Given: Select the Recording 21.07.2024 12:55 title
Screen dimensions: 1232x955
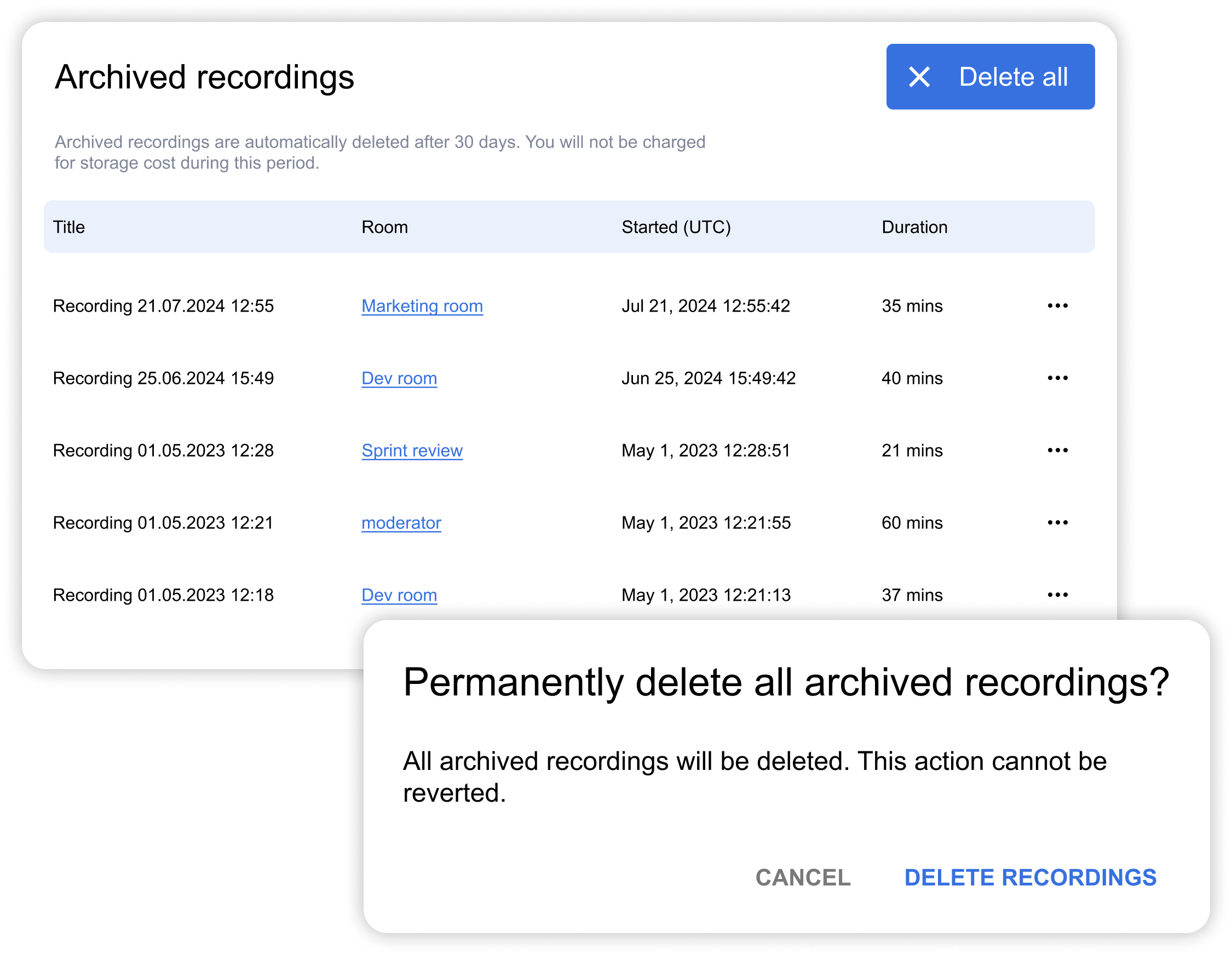Looking at the screenshot, I should click(x=163, y=306).
